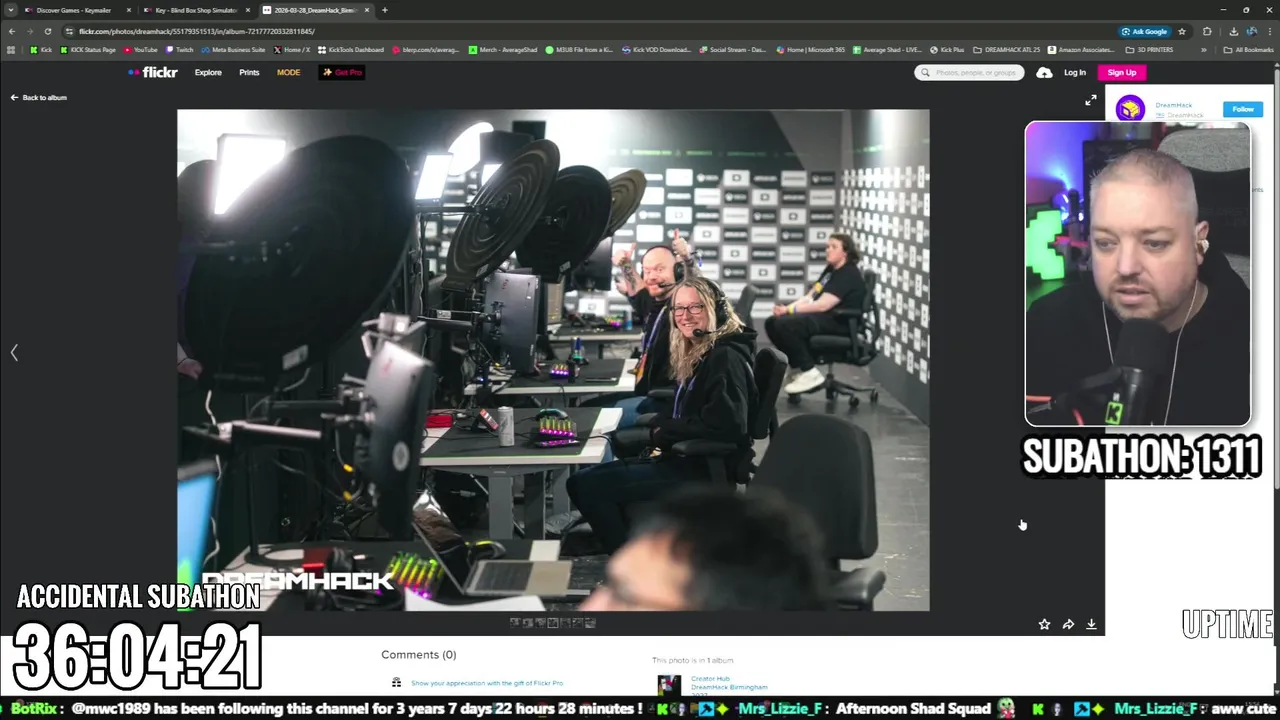Download the photo icon
This screenshot has height=720, width=1280.
(1091, 624)
